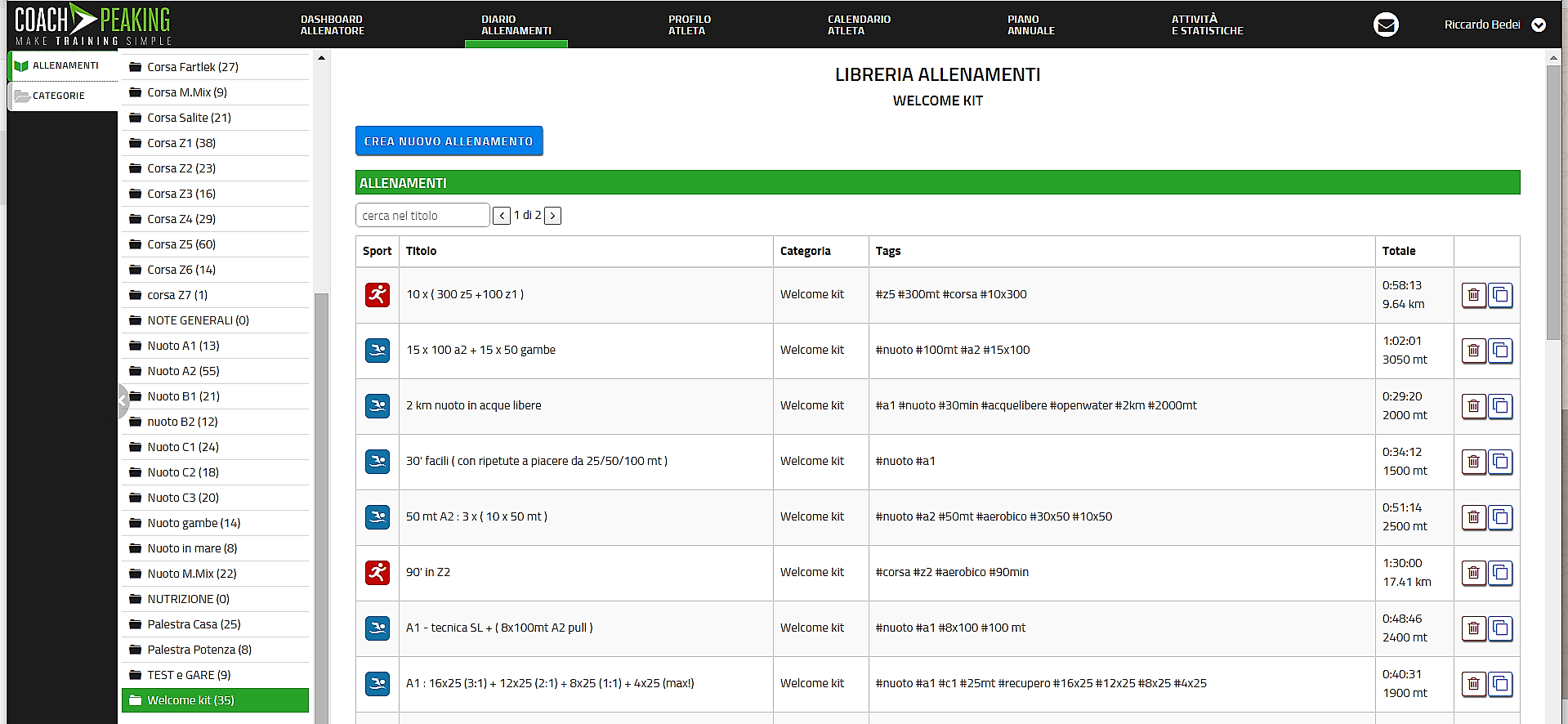
Task: Open Piano Annuale menu
Action: tap(1031, 25)
